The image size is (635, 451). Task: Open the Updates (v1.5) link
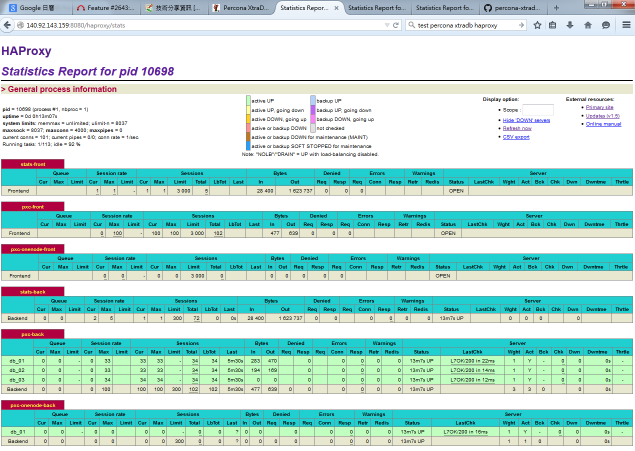click(603, 116)
